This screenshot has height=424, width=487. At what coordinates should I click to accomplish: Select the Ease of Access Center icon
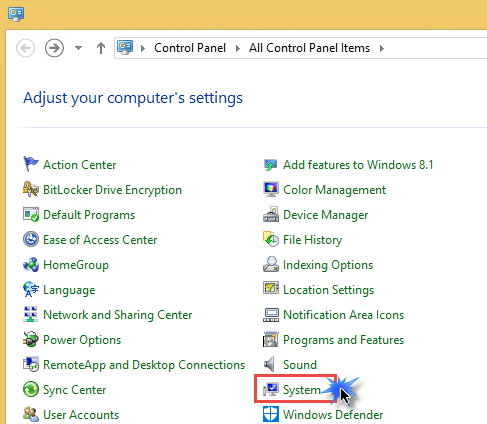pyautogui.click(x=31, y=239)
